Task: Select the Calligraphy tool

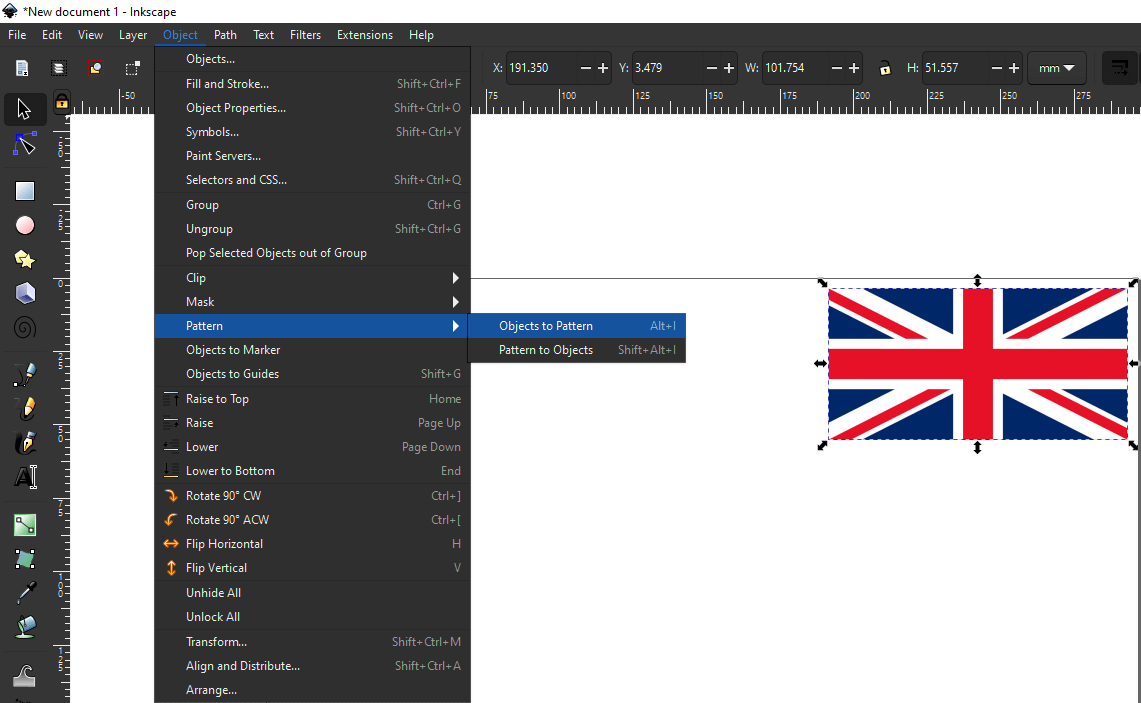Action: coord(25,442)
